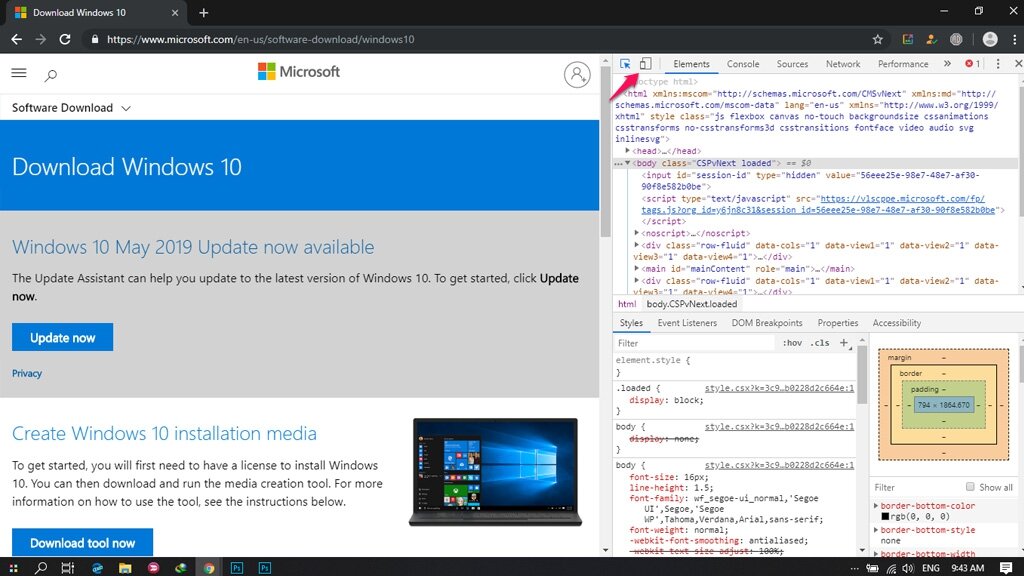1024x576 pixels.
Task: Open the Network tab
Action: [843, 64]
